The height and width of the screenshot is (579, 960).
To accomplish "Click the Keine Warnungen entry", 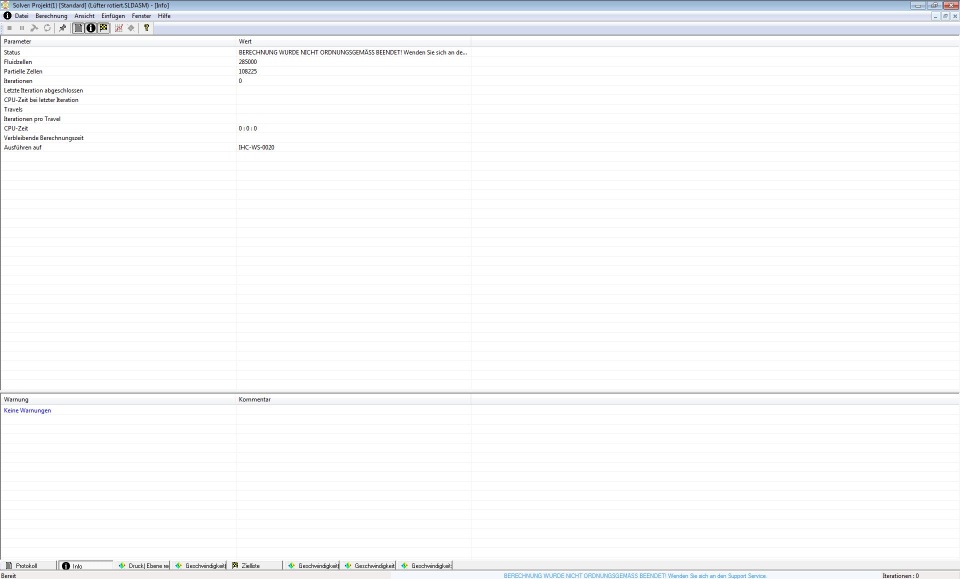I will click(28, 411).
